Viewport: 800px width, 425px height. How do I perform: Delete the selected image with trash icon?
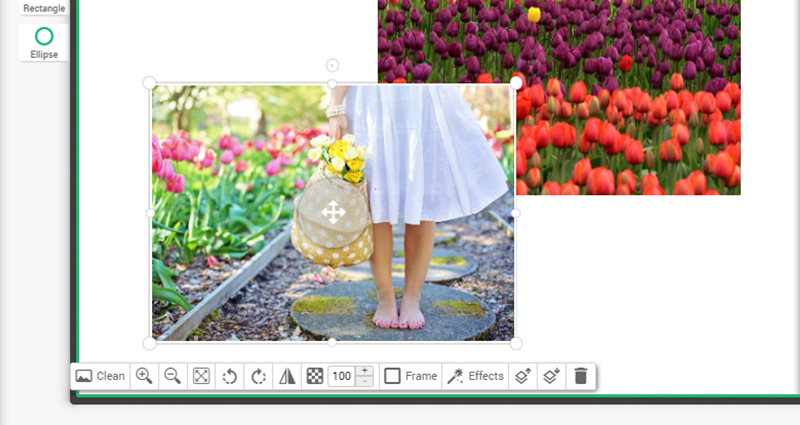pos(580,376)
